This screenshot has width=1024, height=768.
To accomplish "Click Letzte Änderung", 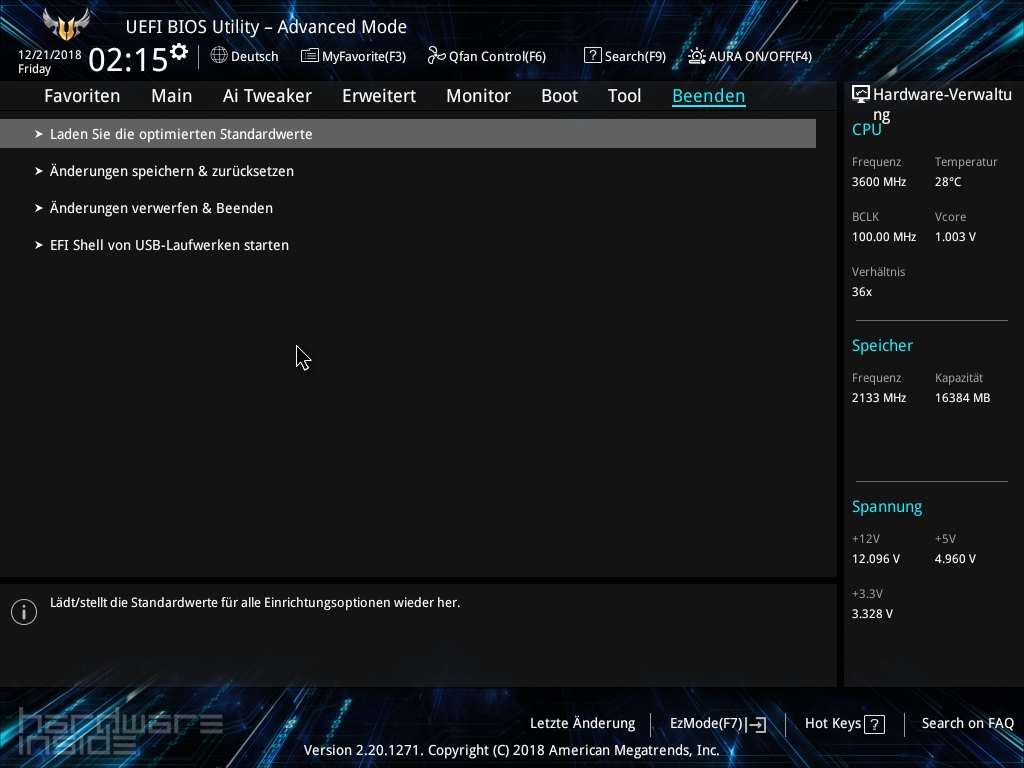I will click(x=583, y=724).
